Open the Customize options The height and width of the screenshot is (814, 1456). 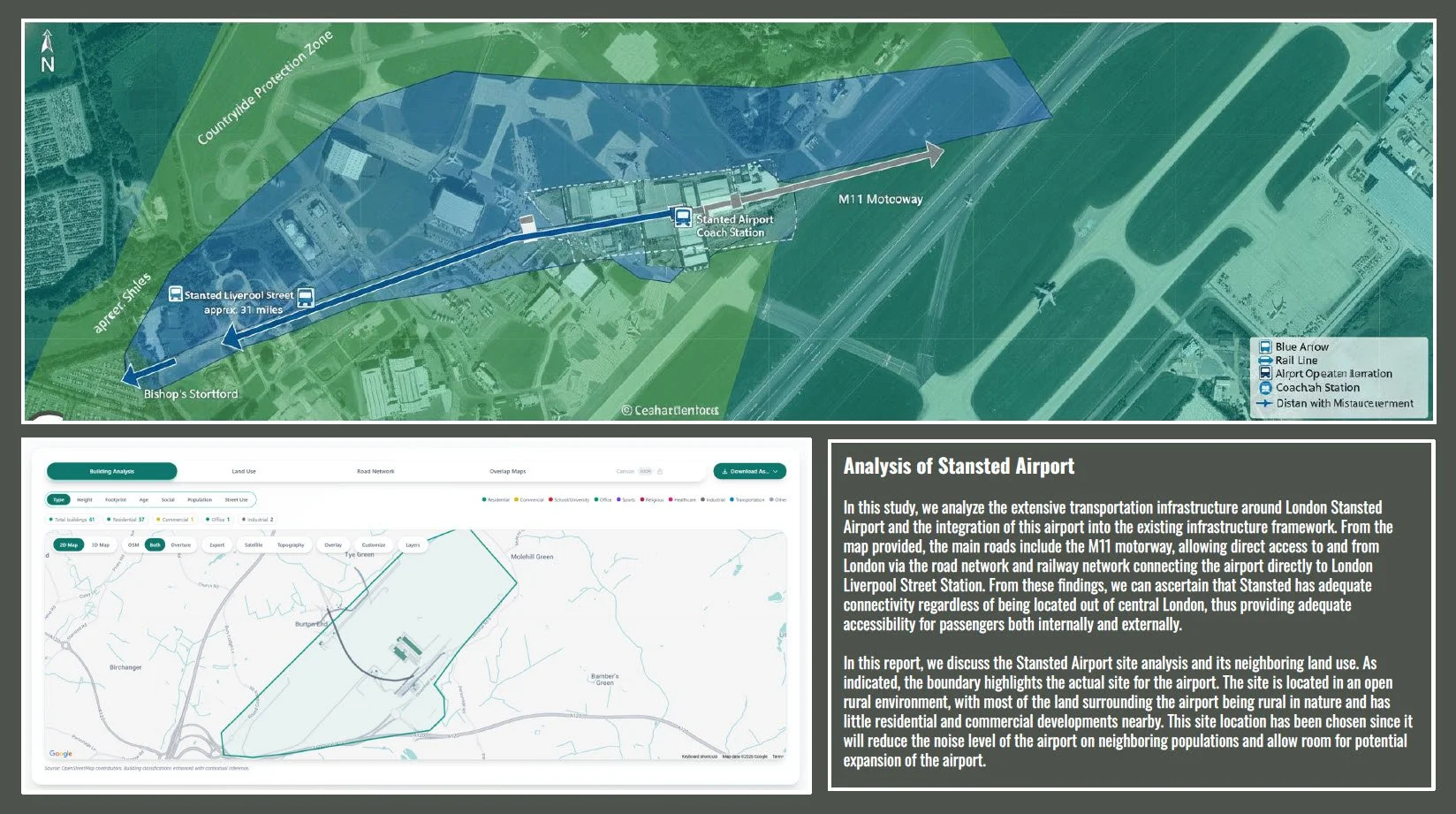pos(374,544)
